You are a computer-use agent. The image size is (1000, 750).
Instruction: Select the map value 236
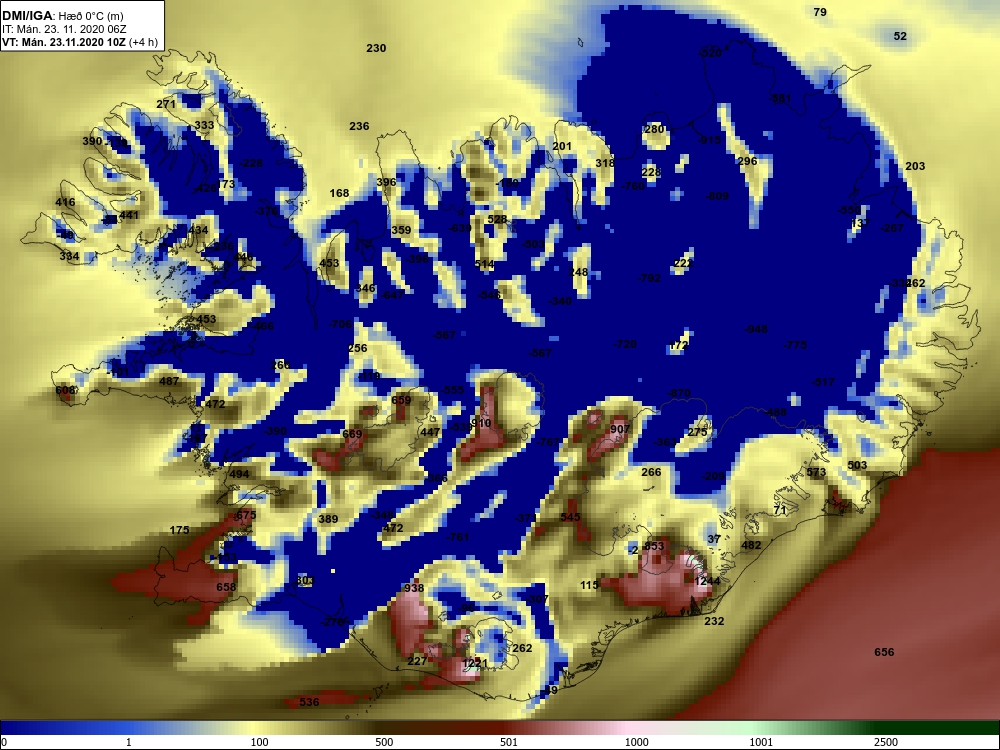(359, 126)
